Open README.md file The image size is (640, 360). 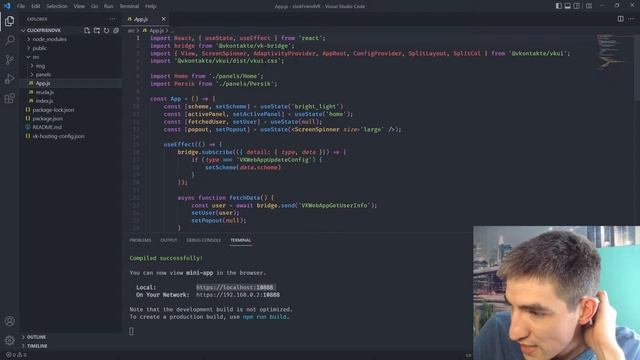pyautogui.click(x=71, y=127)
